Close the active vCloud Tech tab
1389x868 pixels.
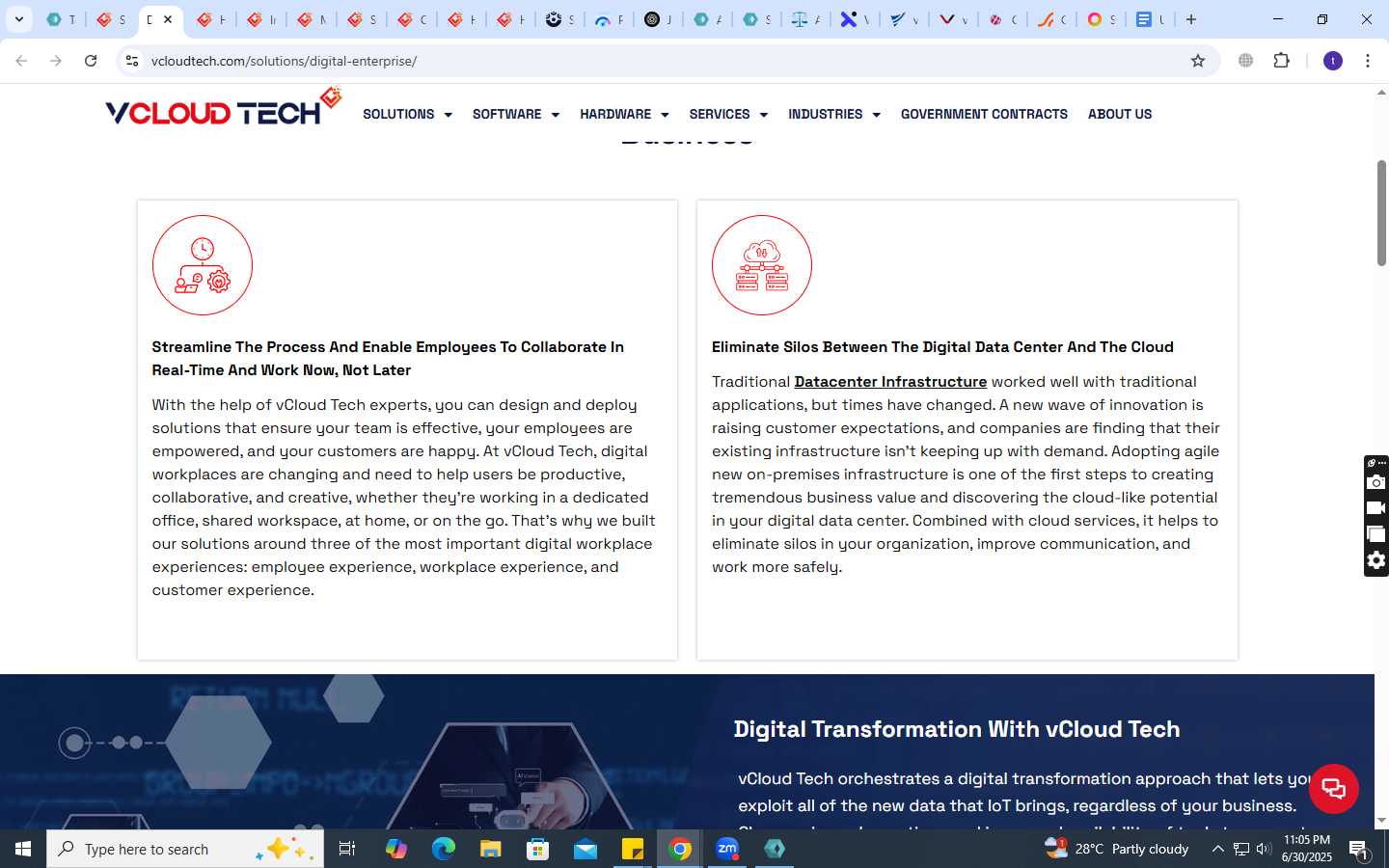tap(168, 19)
